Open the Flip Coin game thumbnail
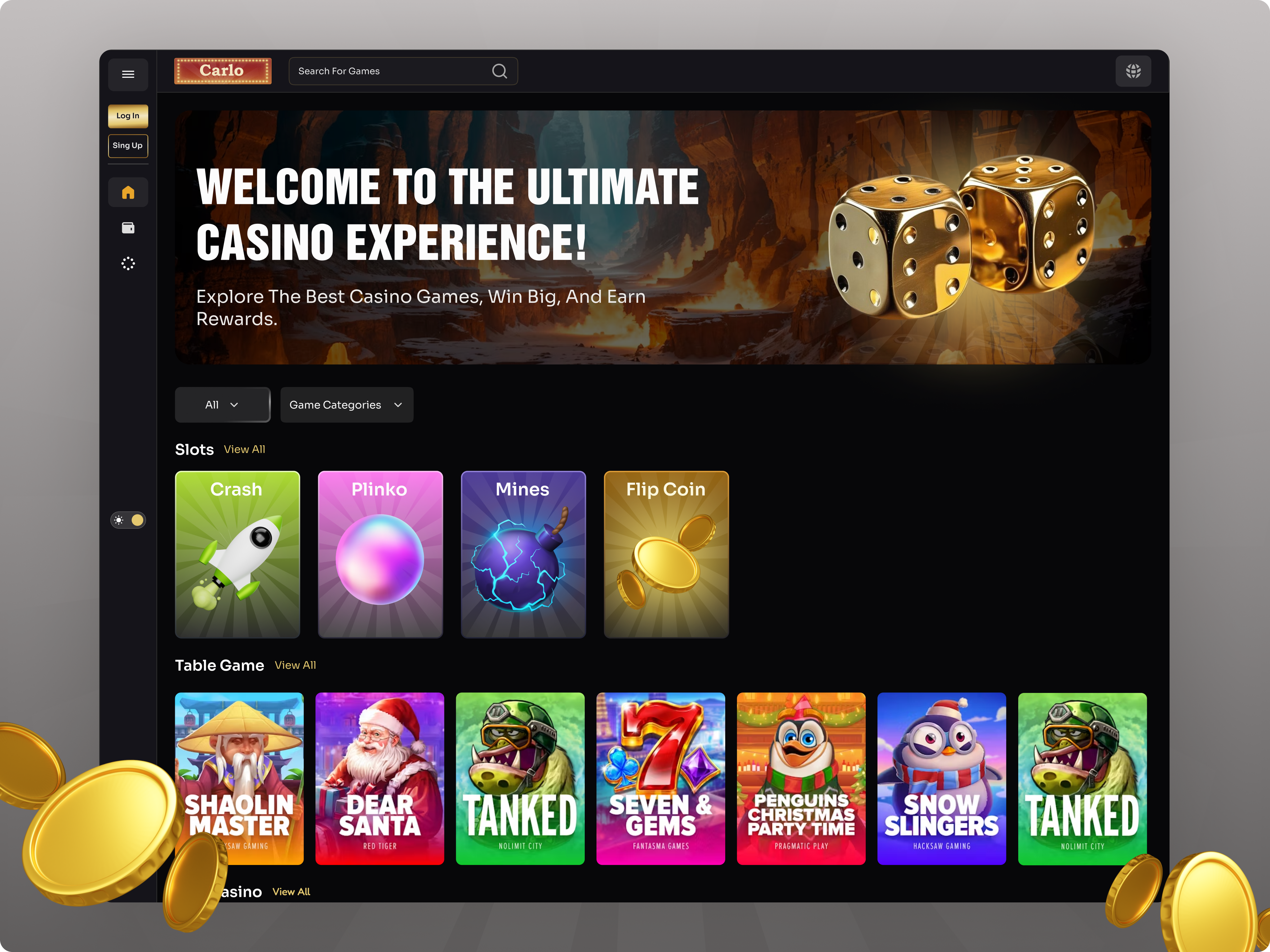1270x952 pixels. [665, 554]
